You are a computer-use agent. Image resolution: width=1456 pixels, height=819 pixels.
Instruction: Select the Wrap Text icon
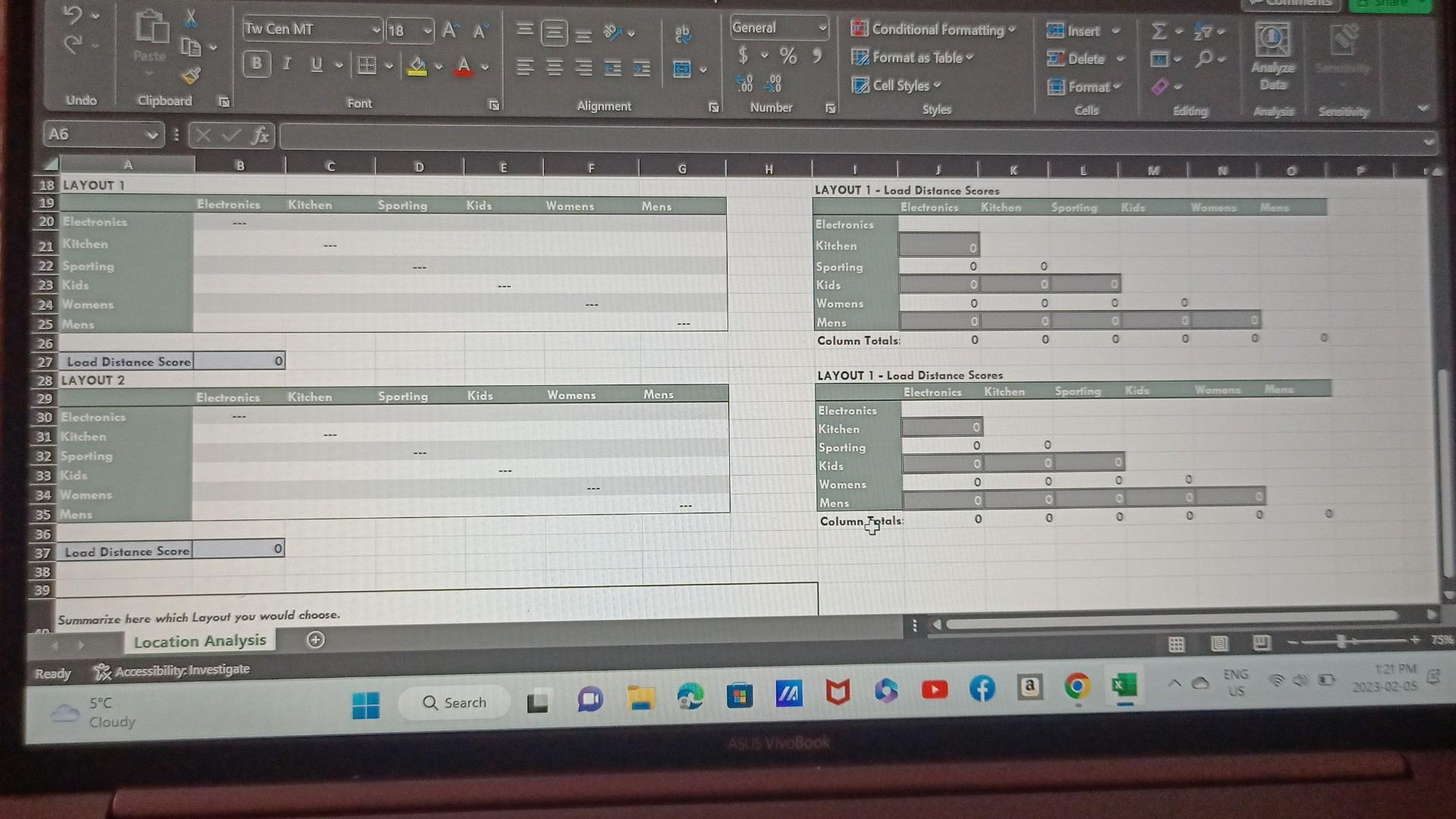click(x=682, y=32)
